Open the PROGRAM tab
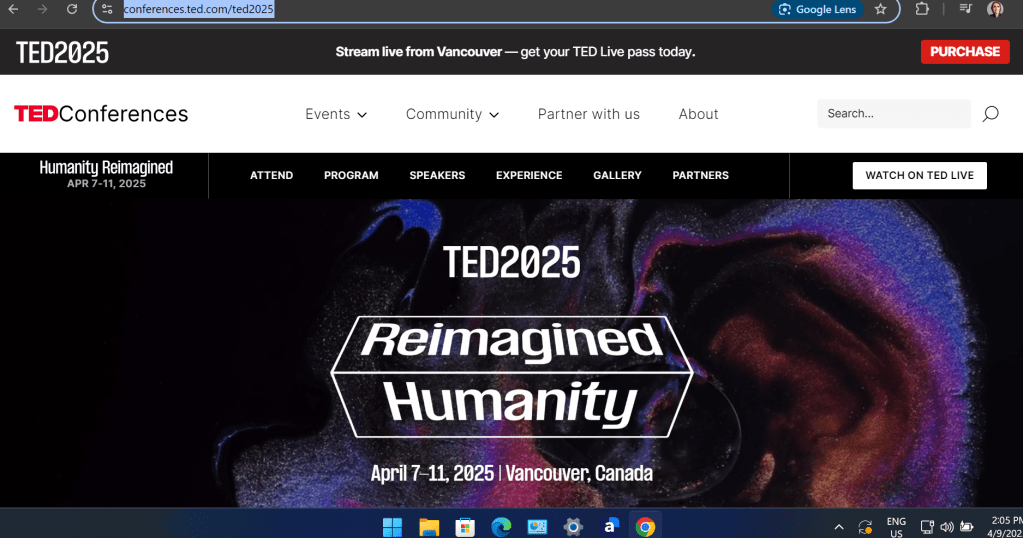1023x538 pixels. coord(351,175)
